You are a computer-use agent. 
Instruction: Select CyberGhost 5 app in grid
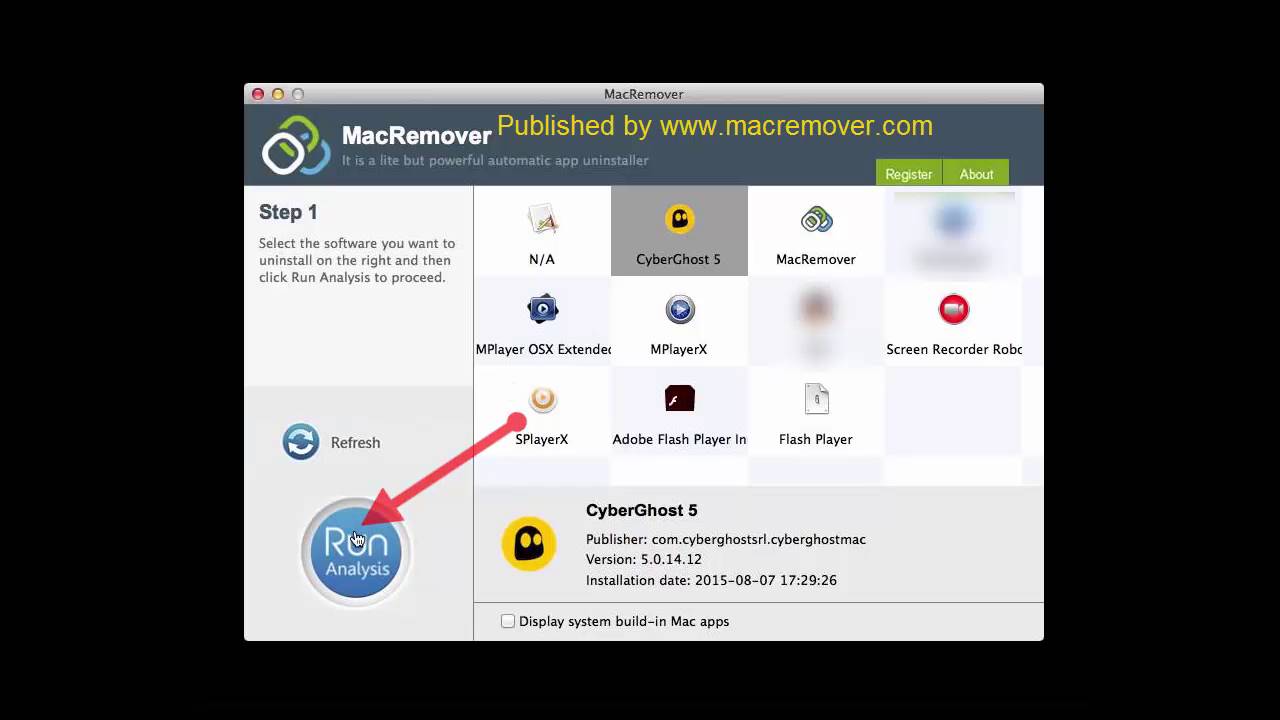tap(679, 231)
